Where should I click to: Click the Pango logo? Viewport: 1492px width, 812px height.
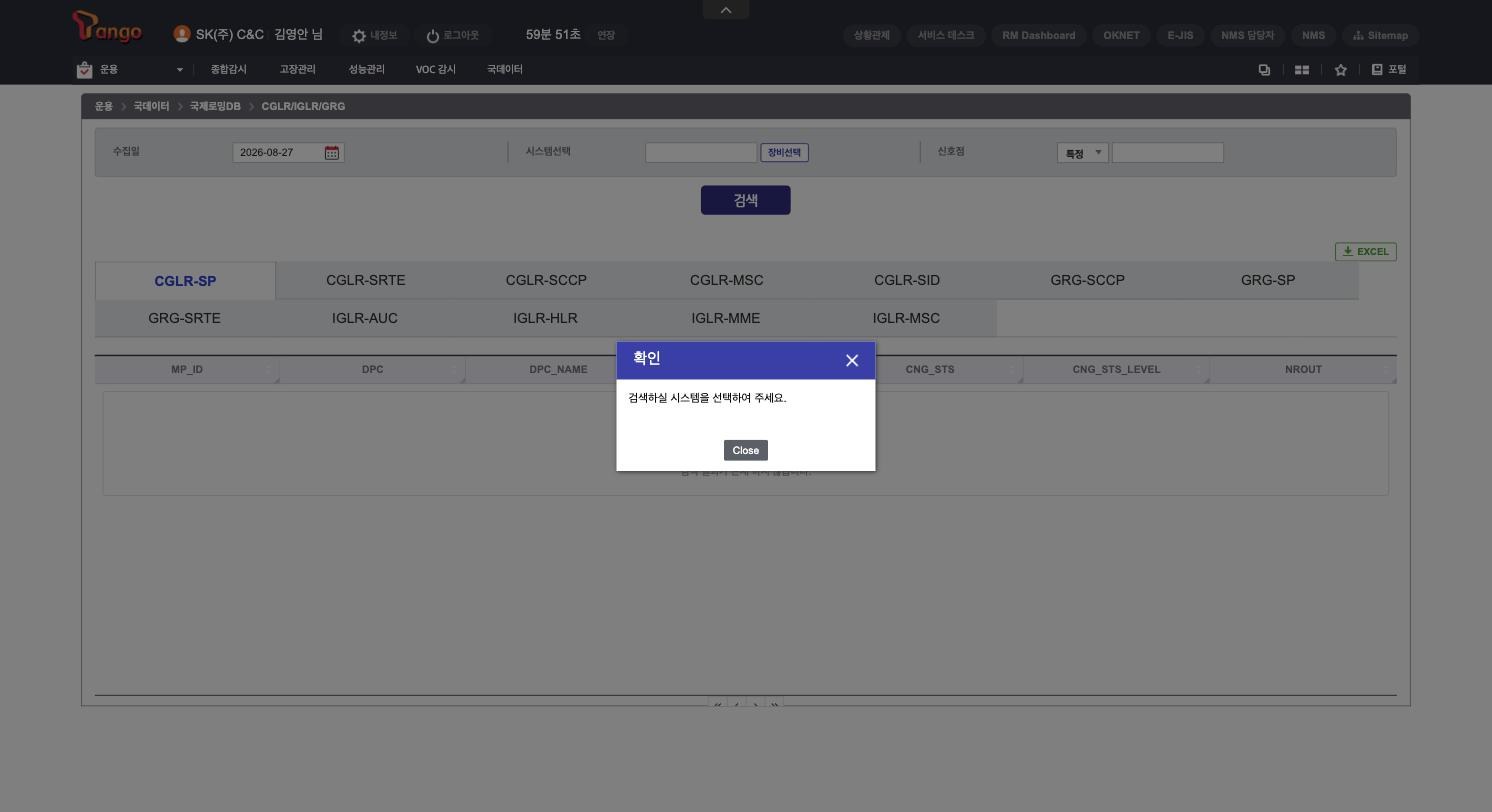pyautogui.click(x=107, y=28)
